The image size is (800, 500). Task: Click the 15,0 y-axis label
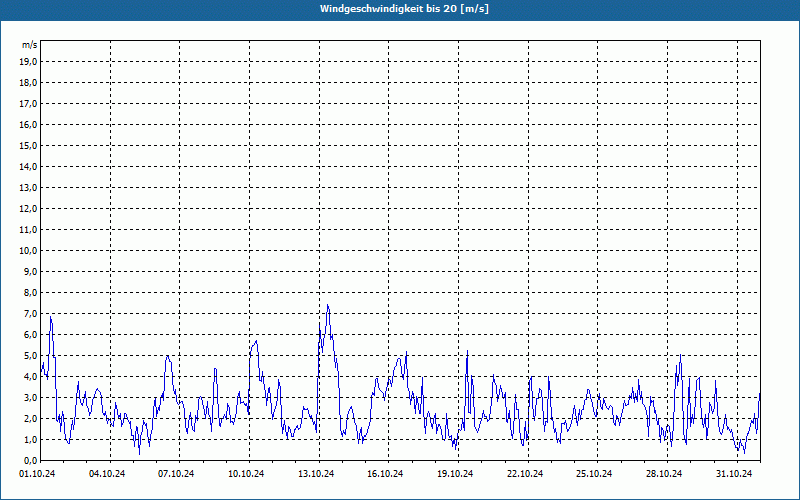coord(29,145)
